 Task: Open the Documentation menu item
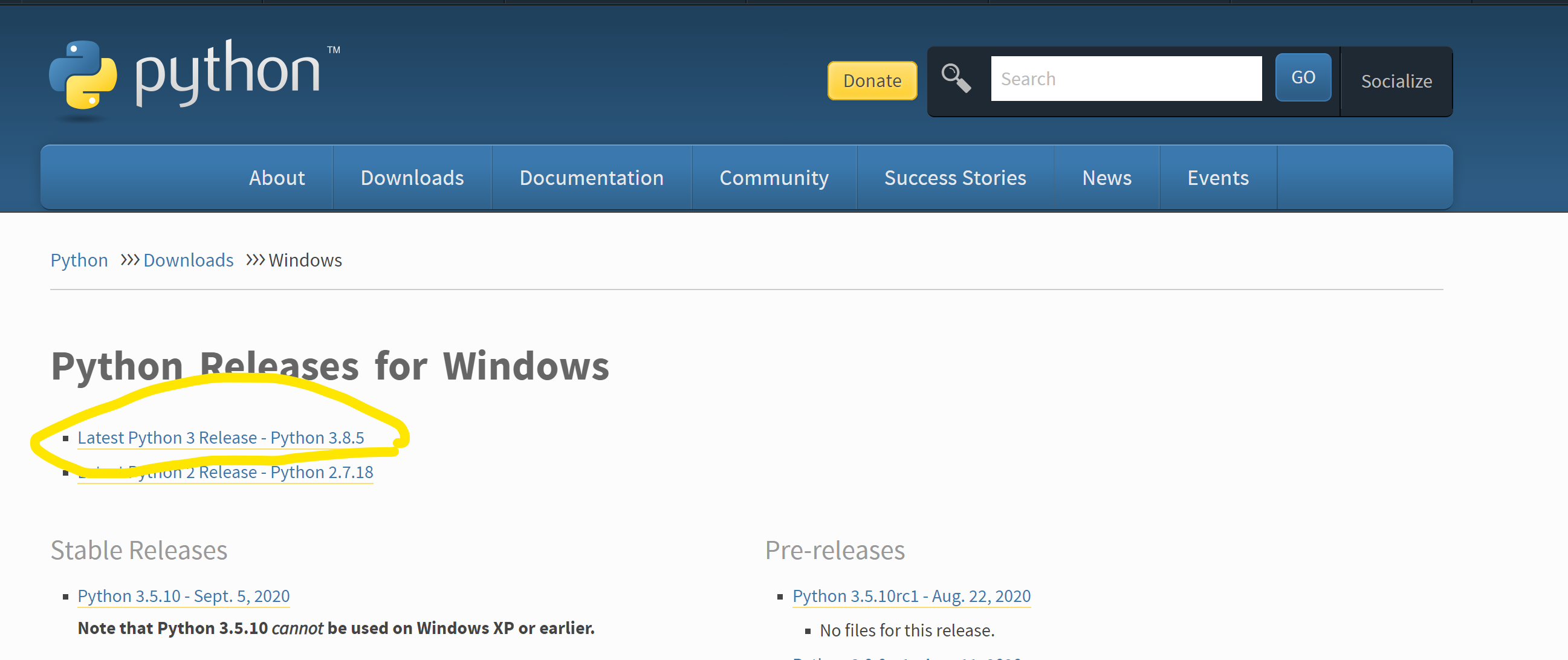[591, 178]
